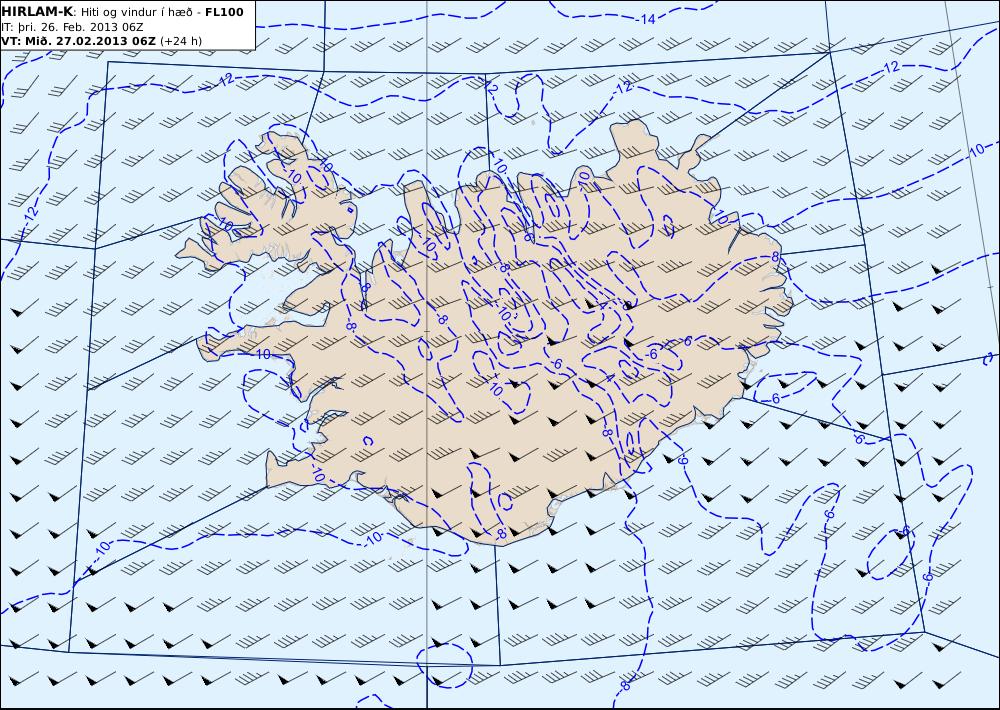Click the VT: Mið. 27.02.2013 06Z valid time
The image size is (1000, 710).
78,41
